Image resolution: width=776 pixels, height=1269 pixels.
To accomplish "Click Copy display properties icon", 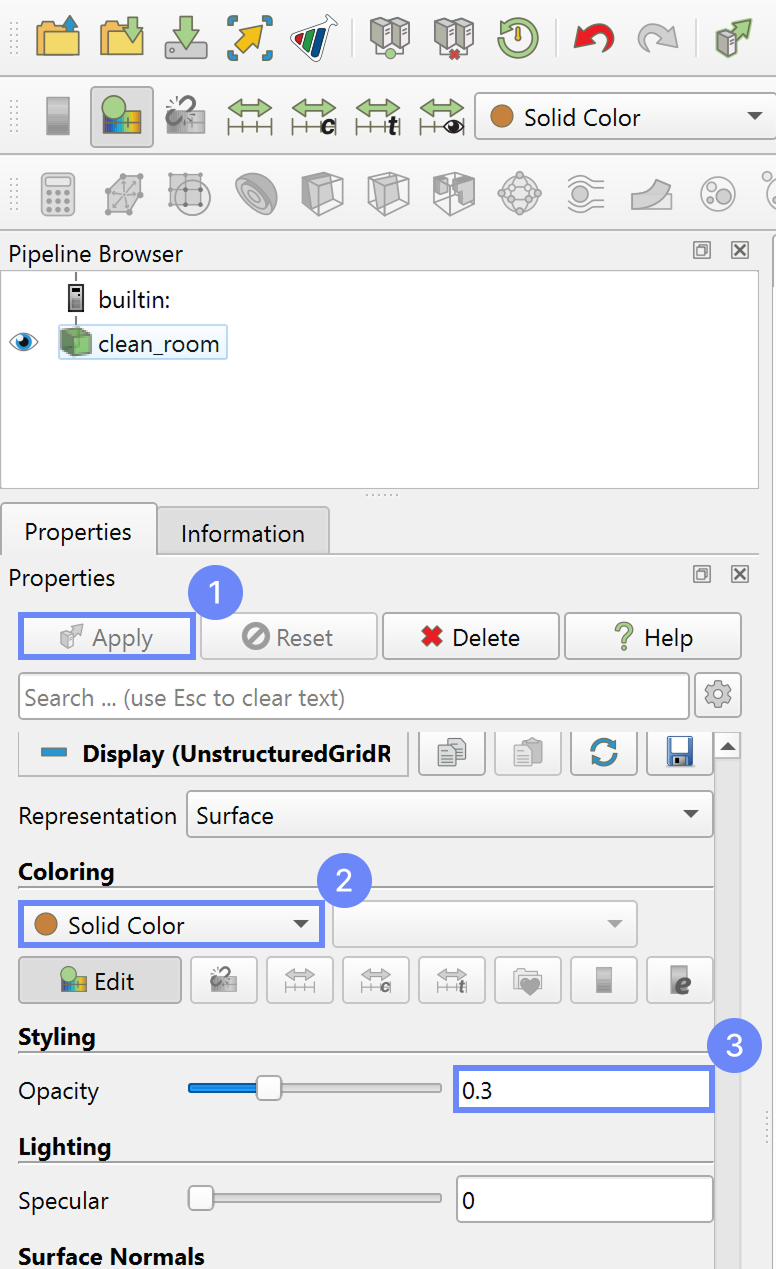I will point(452,753).
